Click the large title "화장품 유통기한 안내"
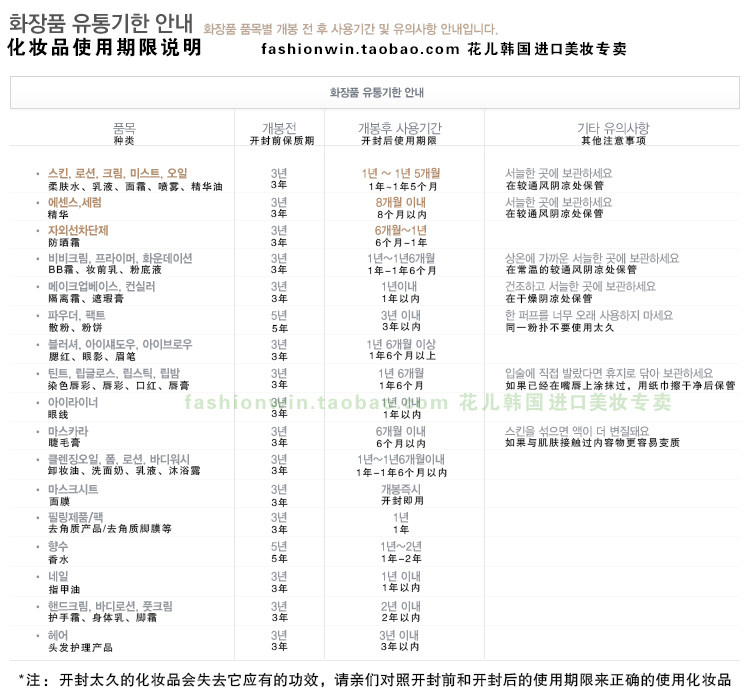750x700 pixels. point(101,22)
